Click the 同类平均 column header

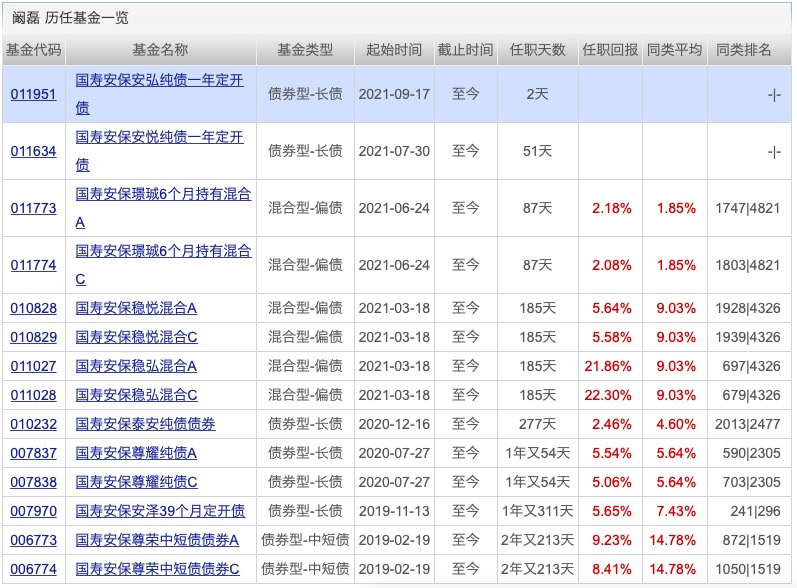point(675,50)
